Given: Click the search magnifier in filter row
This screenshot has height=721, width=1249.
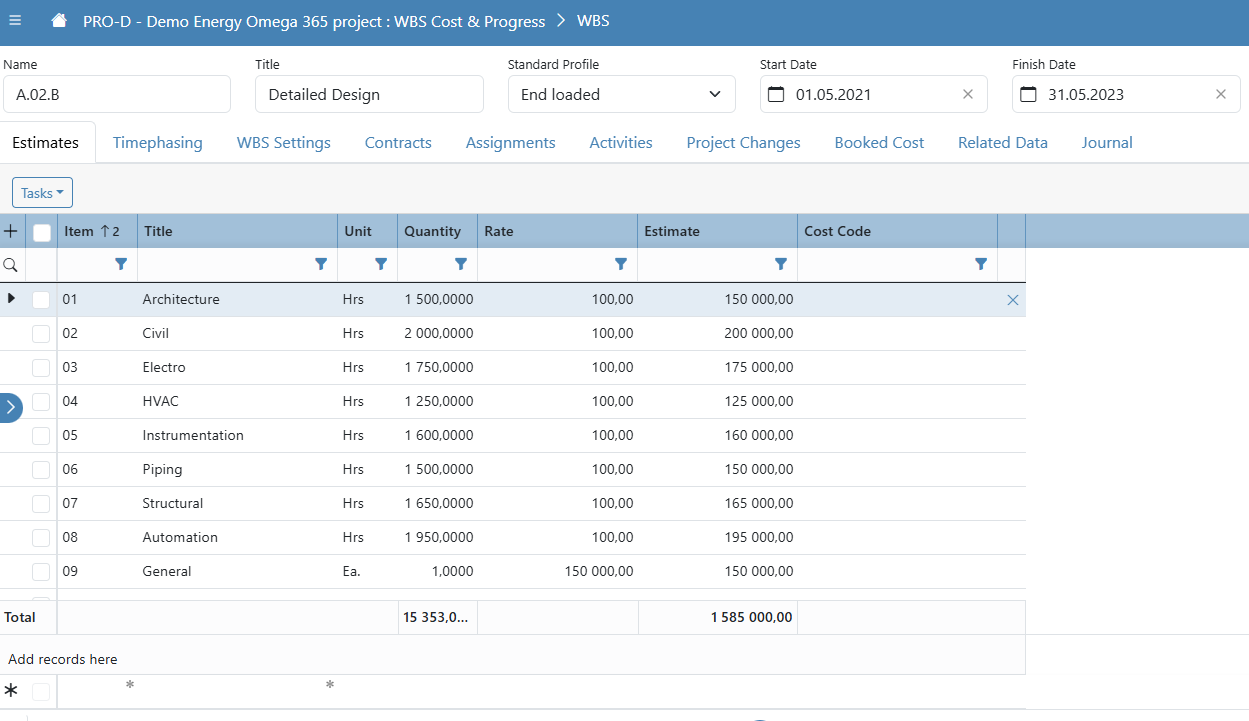Looking at the screenshot, I should pyautogui.click(x=11, y=265).
